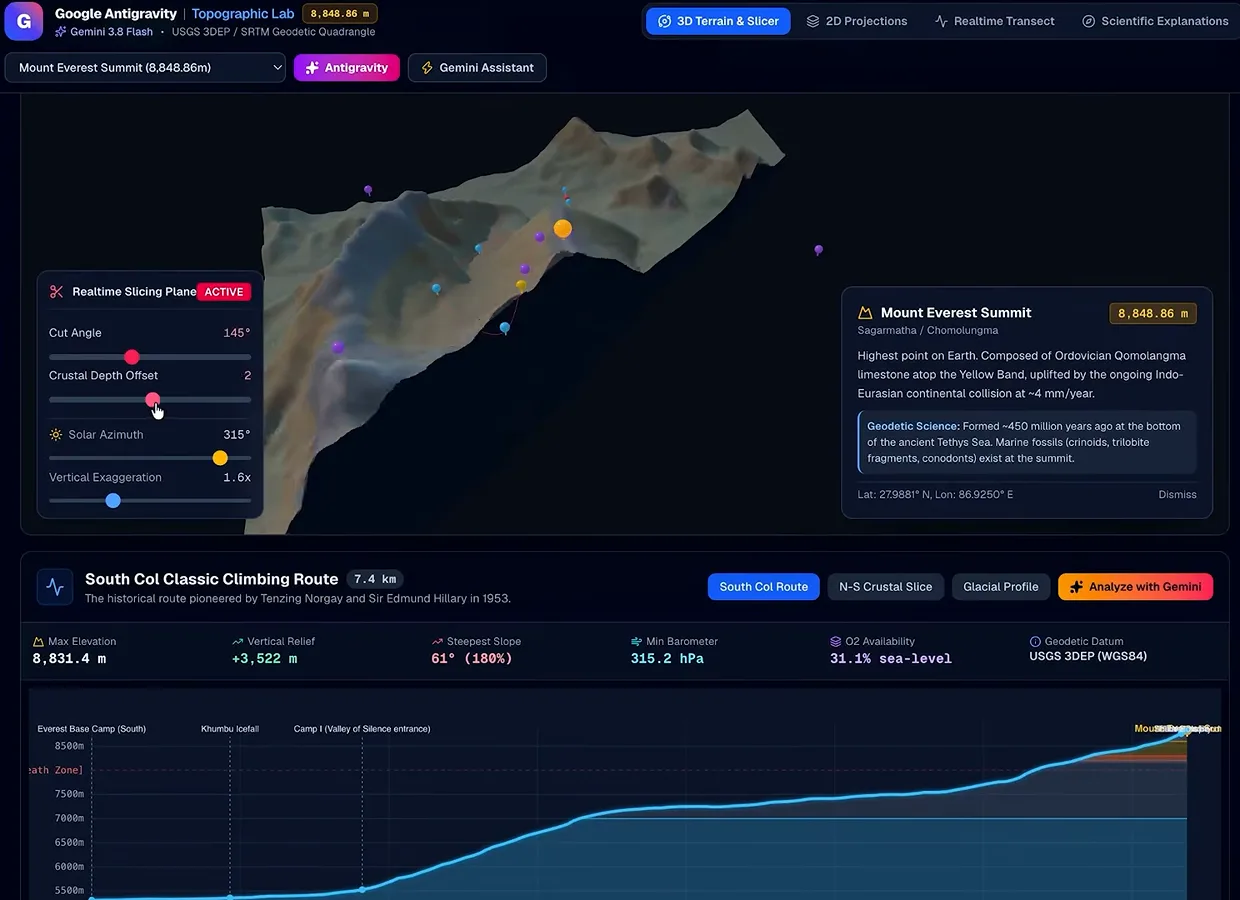The image size is (1240, 900).
Task: Click the purple pin floating right of the terrain
Action: (x=819, y=251)
